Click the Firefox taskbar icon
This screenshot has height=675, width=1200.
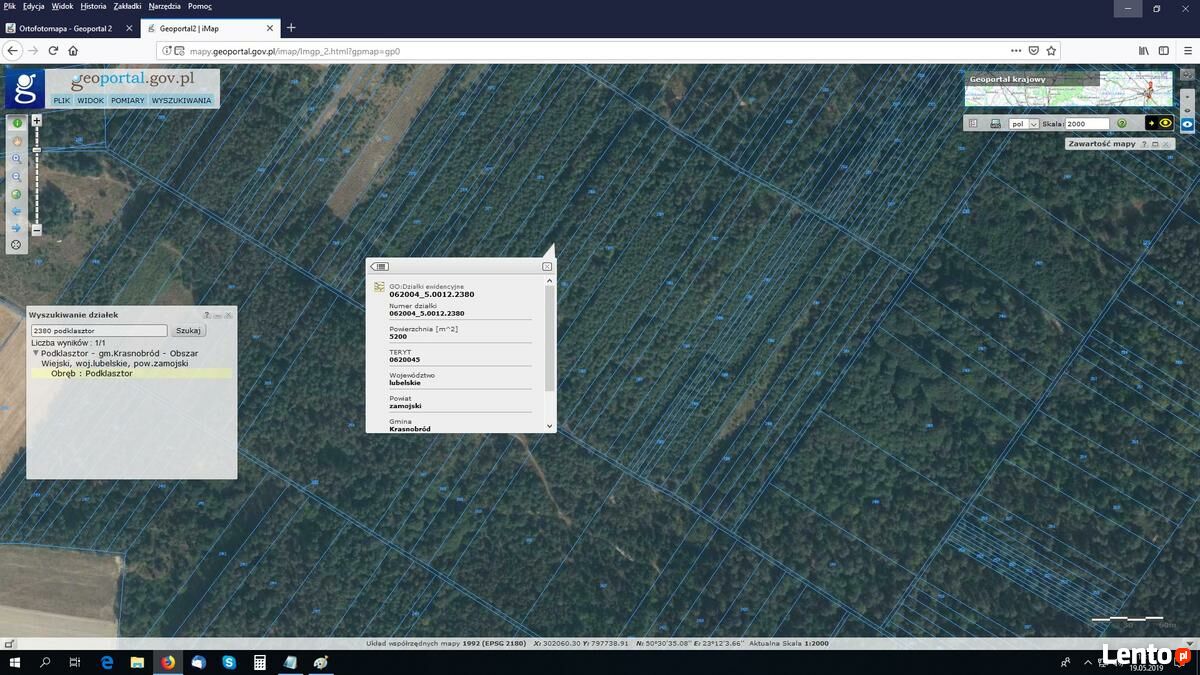pyautogui.click(x=168, y=662)
